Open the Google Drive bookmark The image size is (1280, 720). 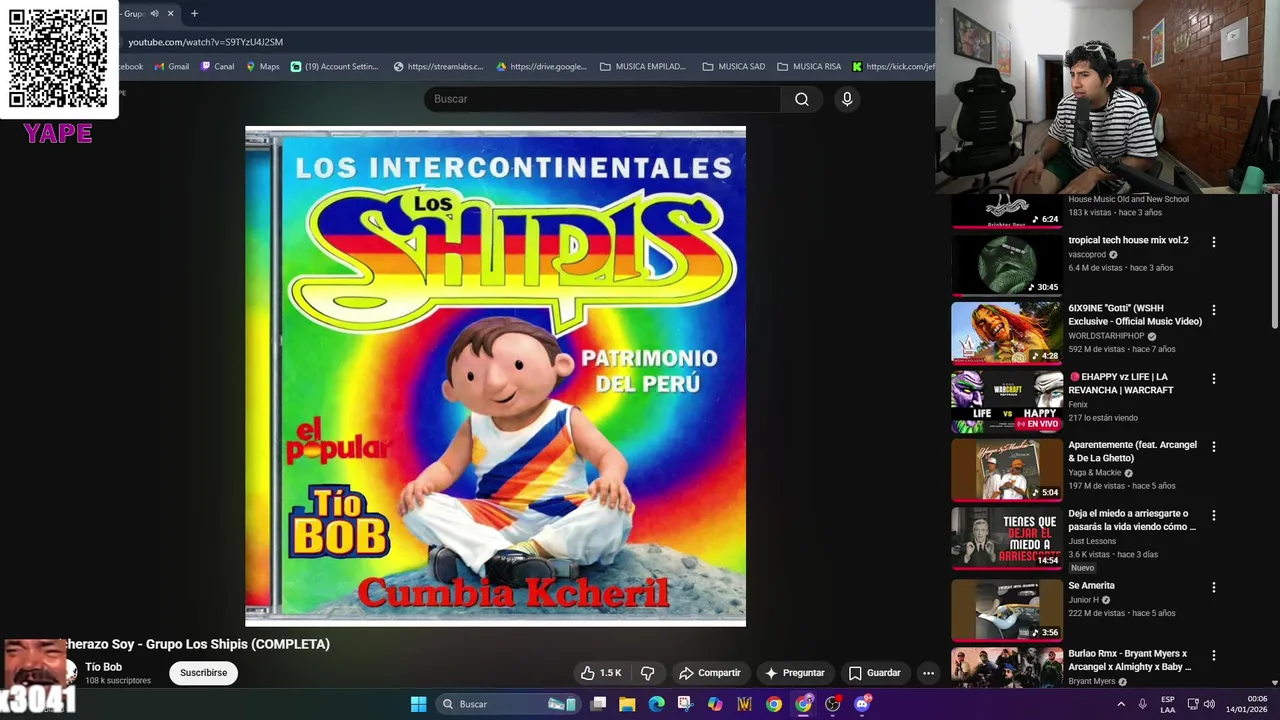541,67
